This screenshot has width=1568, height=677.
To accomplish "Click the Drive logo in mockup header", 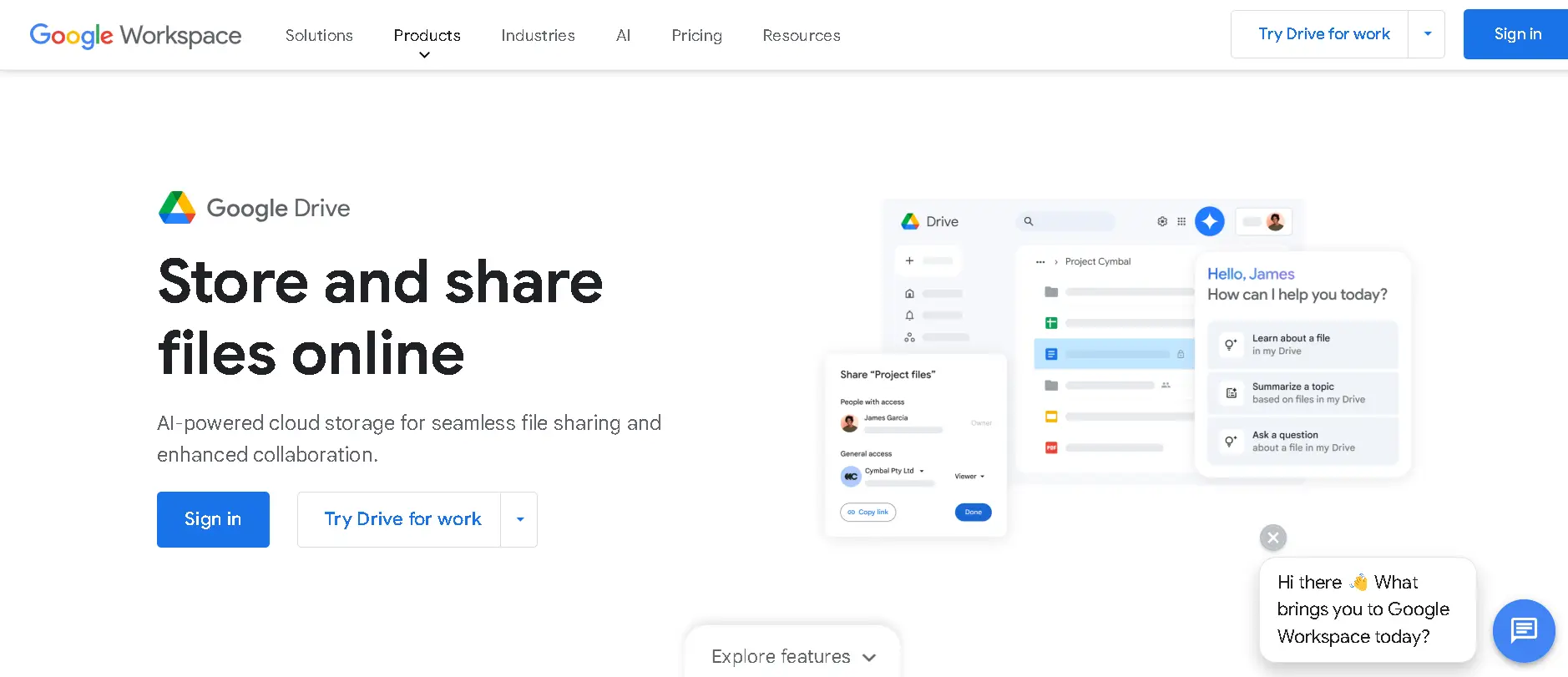I will [x=929, y=221].
